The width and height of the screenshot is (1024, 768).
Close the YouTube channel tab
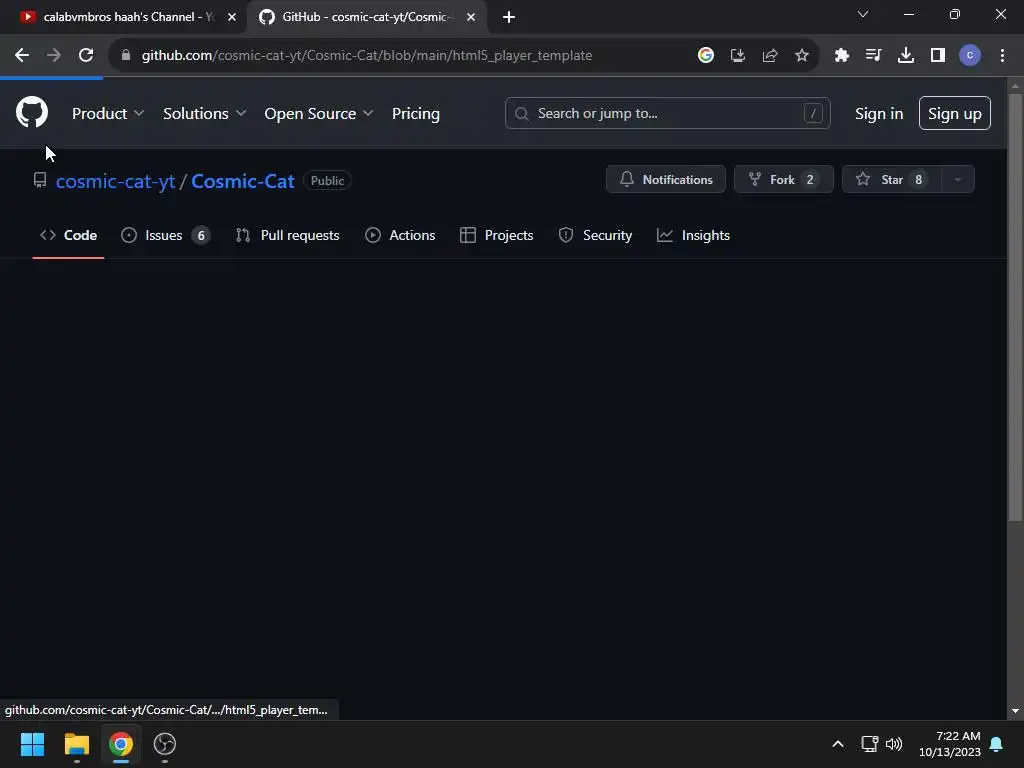232,17
